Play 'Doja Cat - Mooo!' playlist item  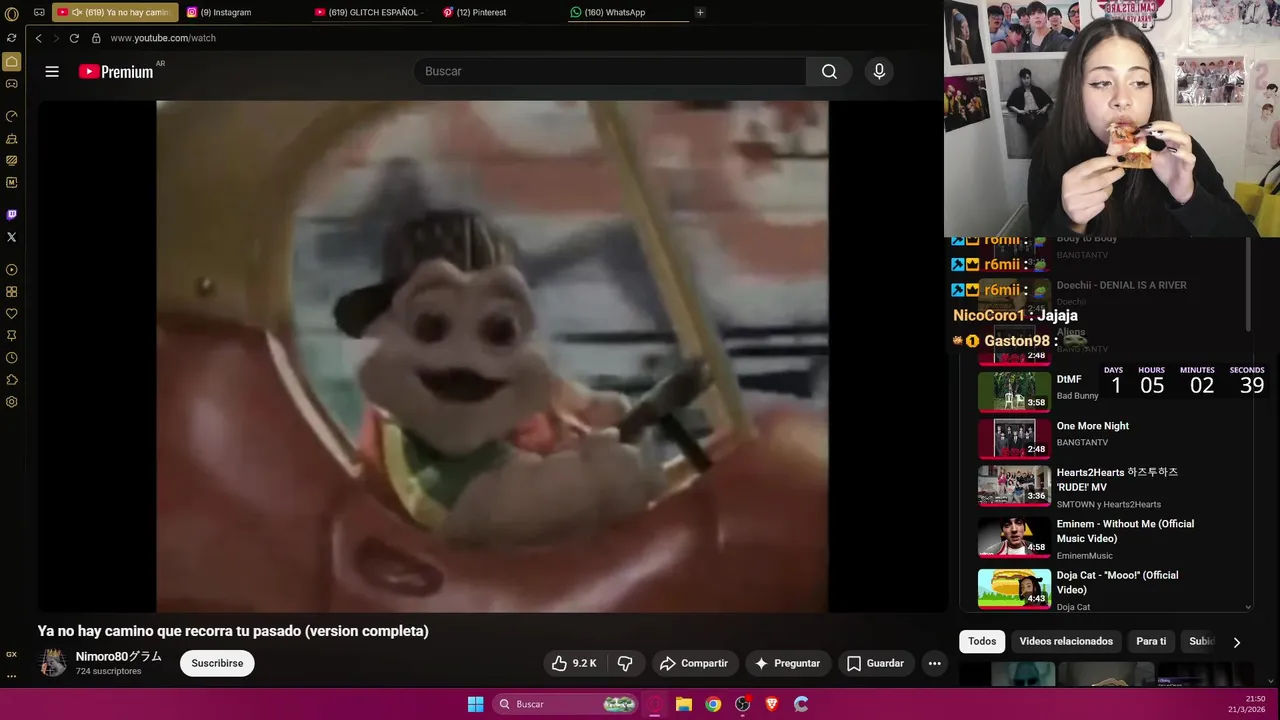click(1105, 589)
